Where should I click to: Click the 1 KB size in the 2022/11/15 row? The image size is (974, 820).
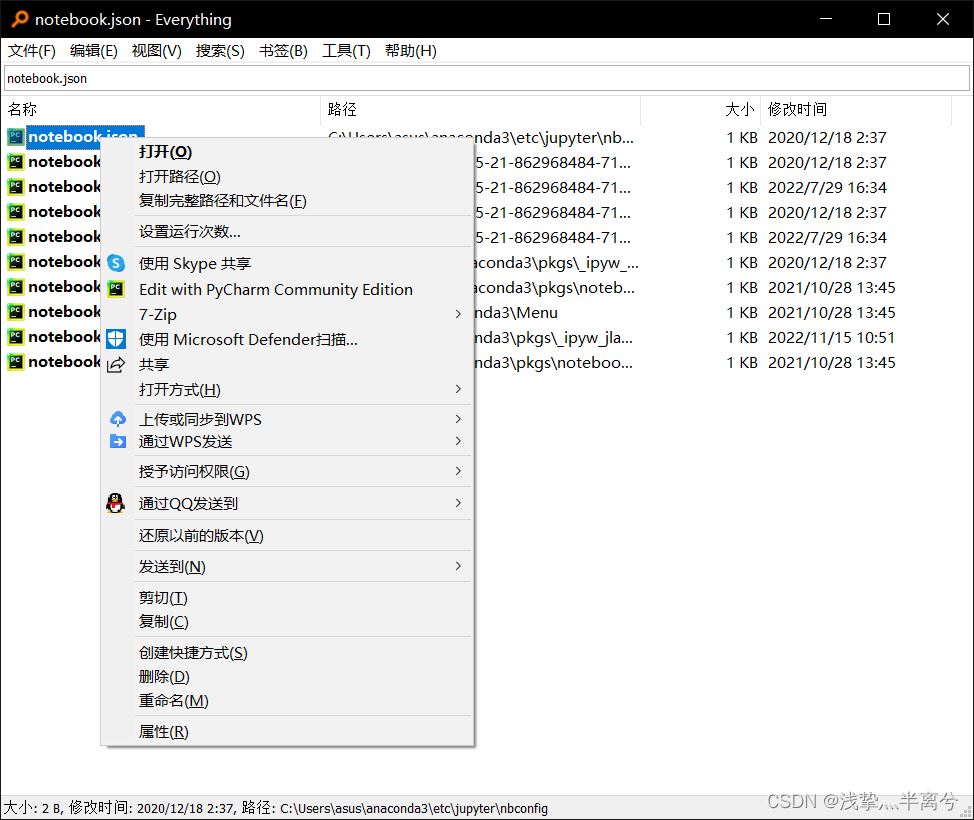click(742, 337)
